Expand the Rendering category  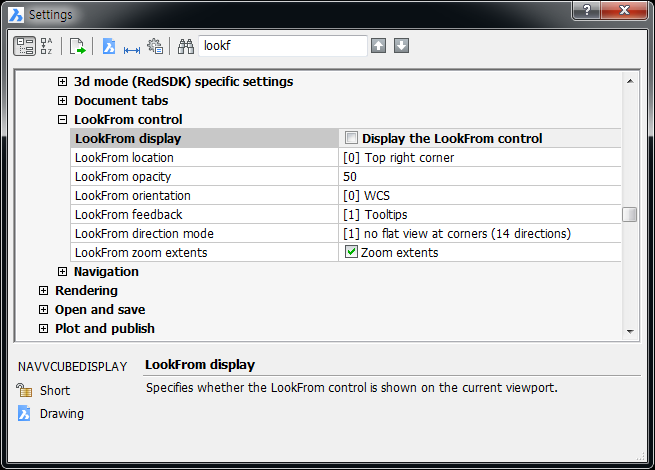tap(43, 290)
